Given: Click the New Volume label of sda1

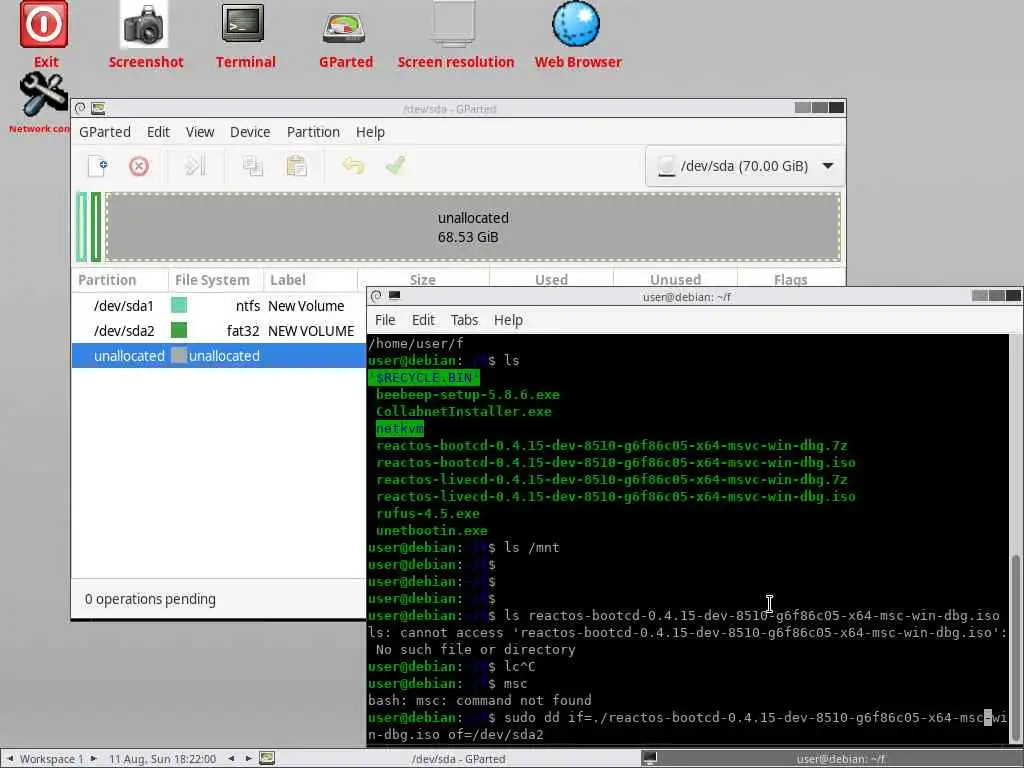Looking at the screenshot, I should (306, 306).
